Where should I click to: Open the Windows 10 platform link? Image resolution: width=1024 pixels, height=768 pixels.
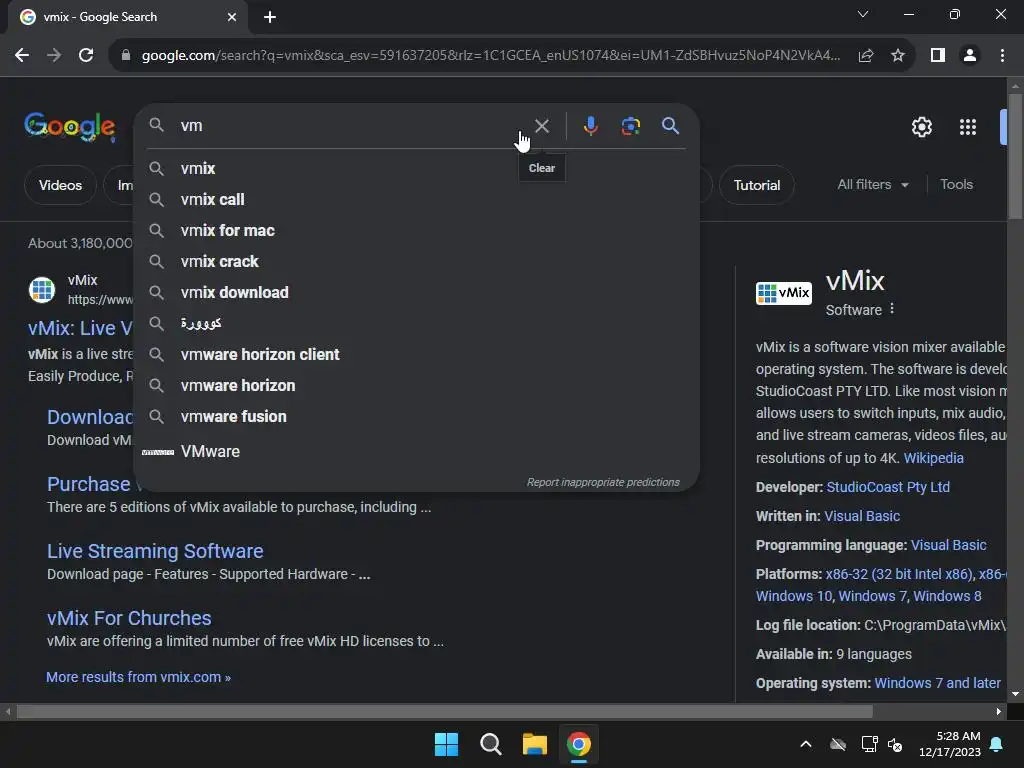(x=793, y=596)
